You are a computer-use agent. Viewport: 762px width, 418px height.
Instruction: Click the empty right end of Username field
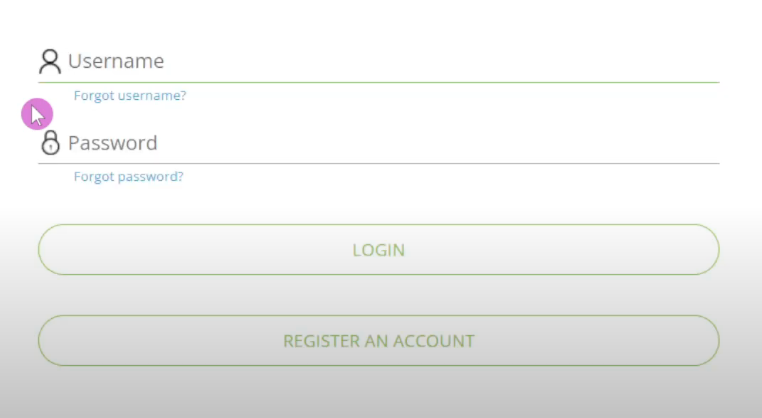click(x=680, y=62)
